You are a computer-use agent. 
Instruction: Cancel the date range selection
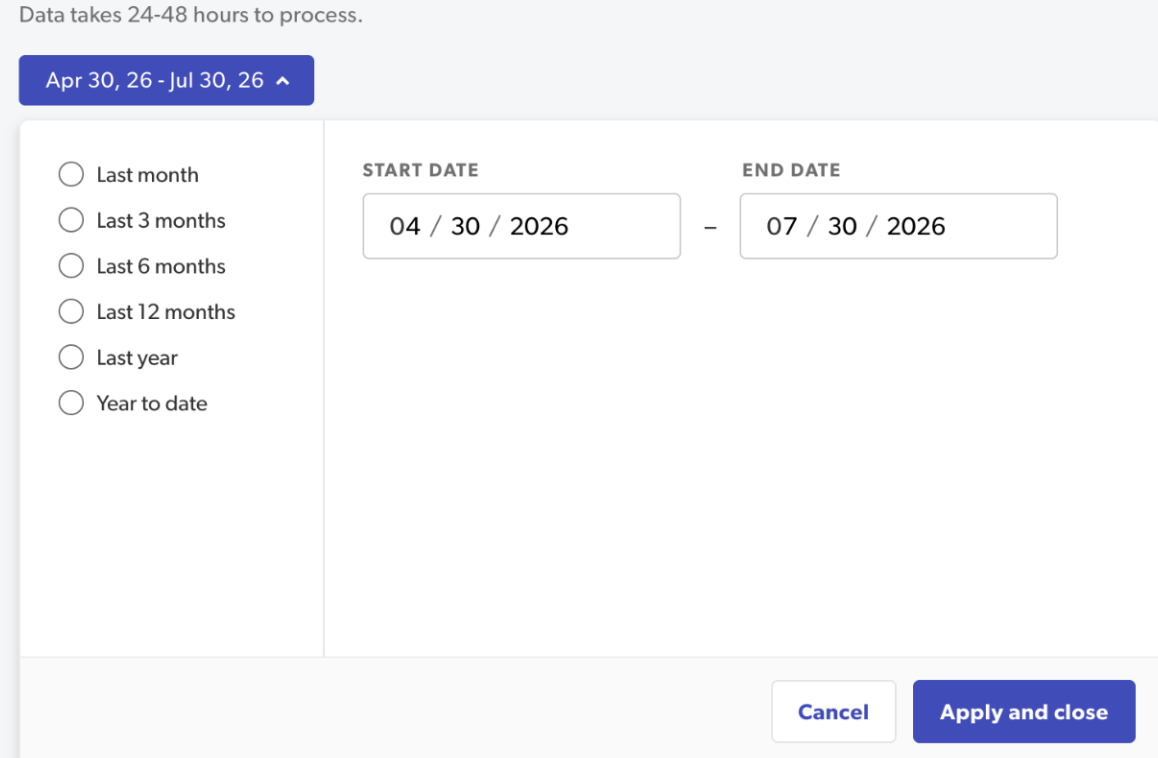pyautogui.click(x=834, y=711)
